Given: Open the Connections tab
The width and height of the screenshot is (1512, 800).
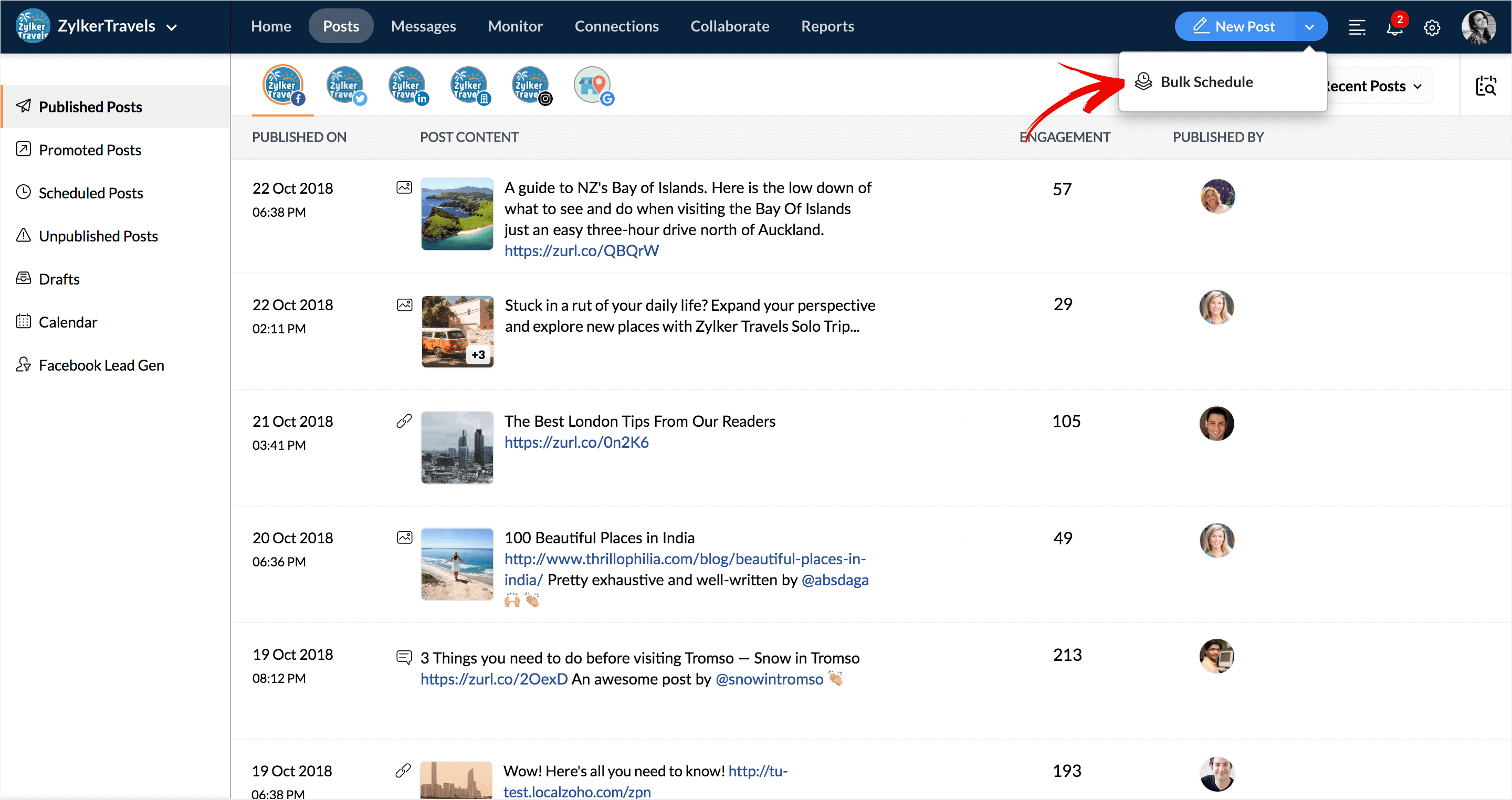Looking at the screenshot, I should tap(616, 26).
